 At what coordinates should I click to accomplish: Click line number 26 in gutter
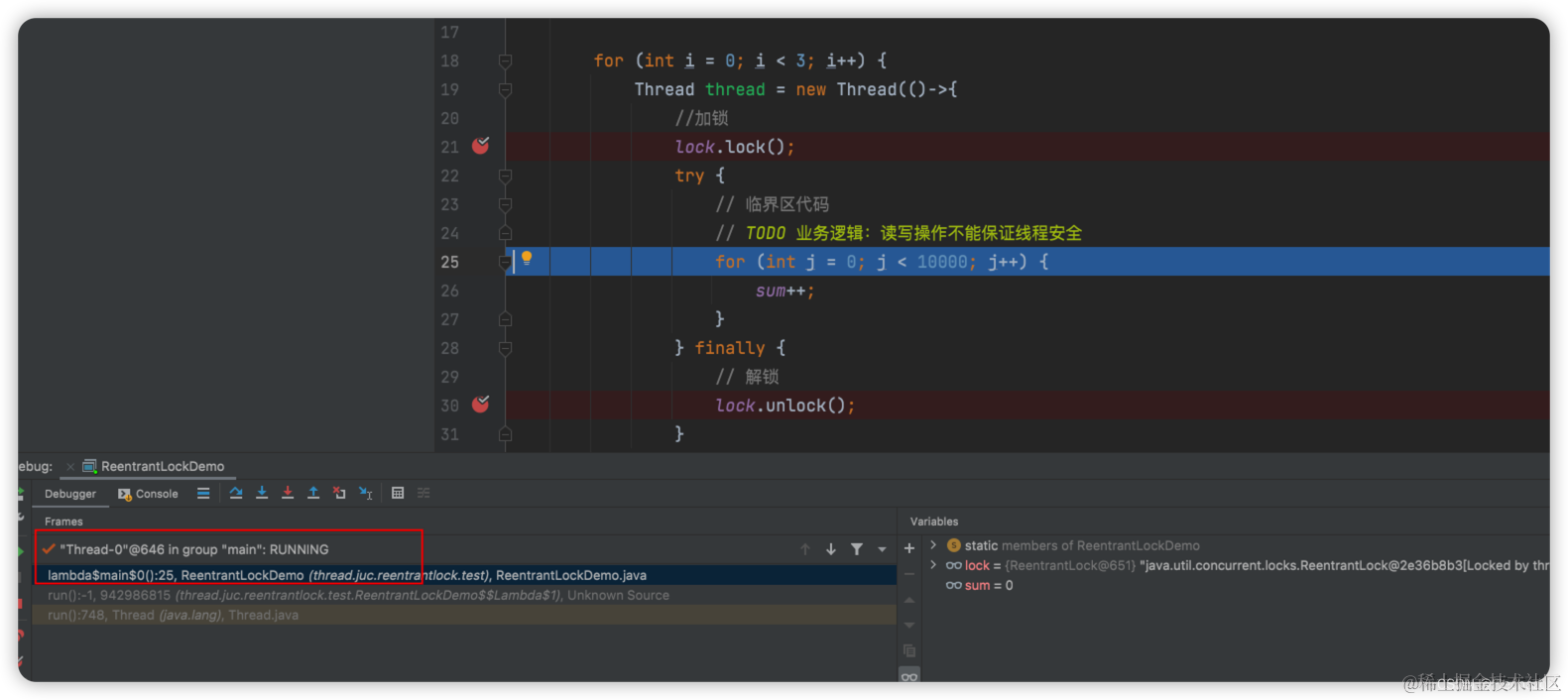point(450,291)
